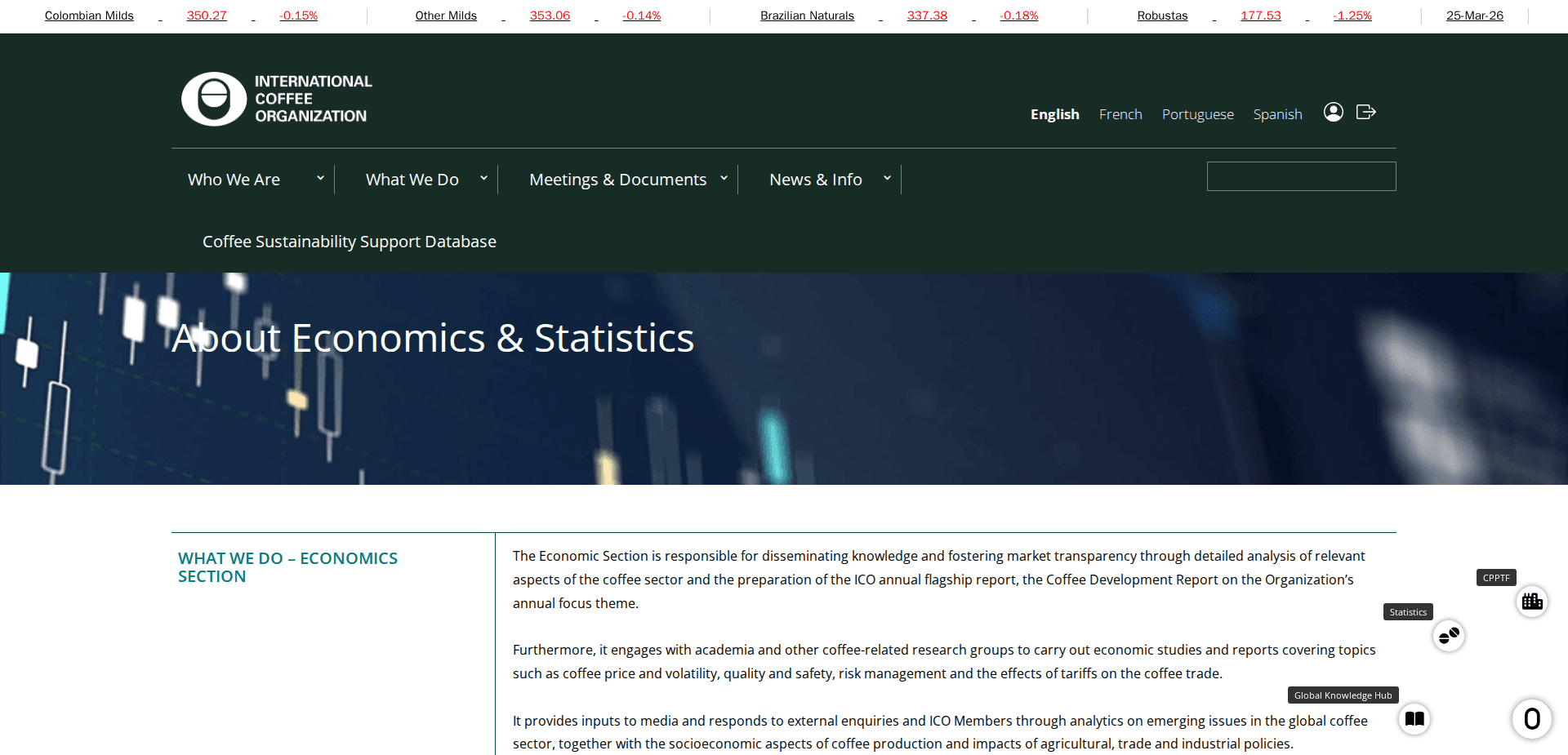Select the Statistics coffee beans icon
The height and width of the screenshot is (755, 1568).
(x=1448, y=636)
